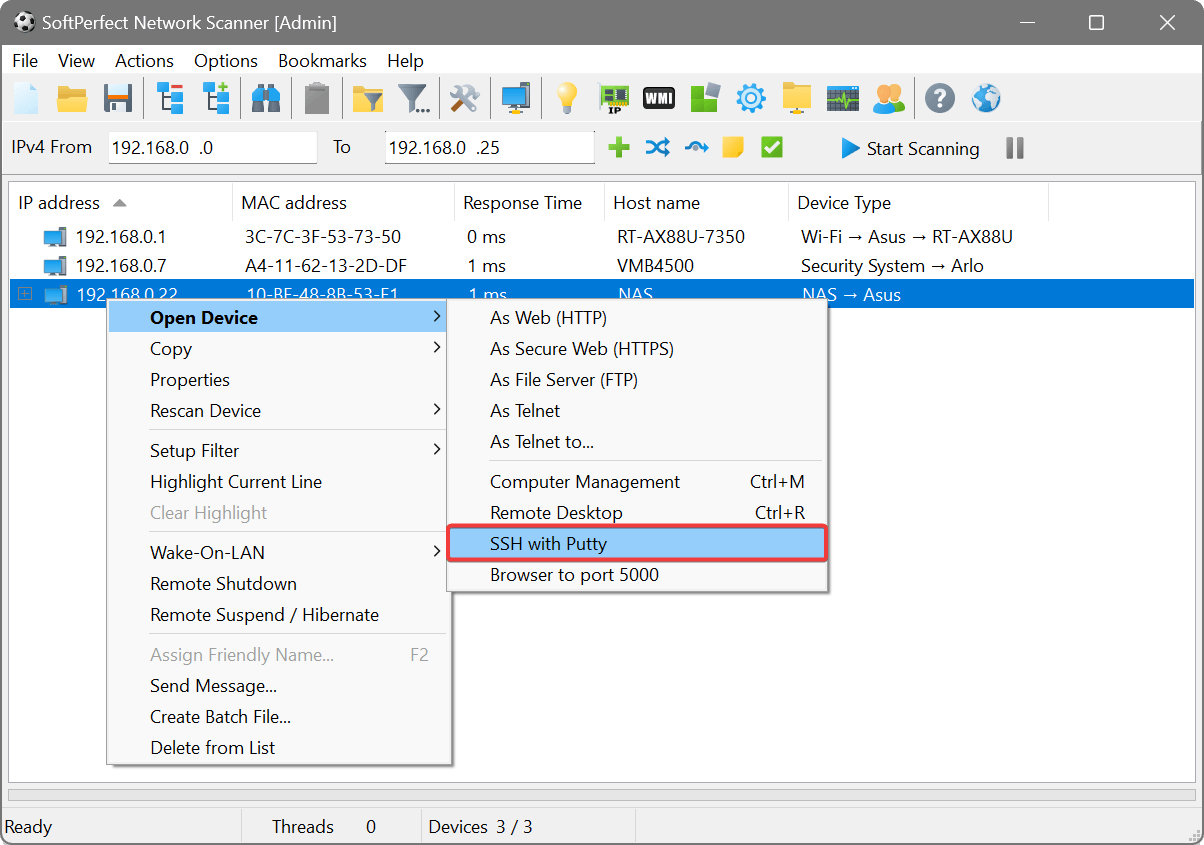This screenshot has width=1204, height=845.
Task: Open the Actions menu
Action: click(x=144, y=61)
